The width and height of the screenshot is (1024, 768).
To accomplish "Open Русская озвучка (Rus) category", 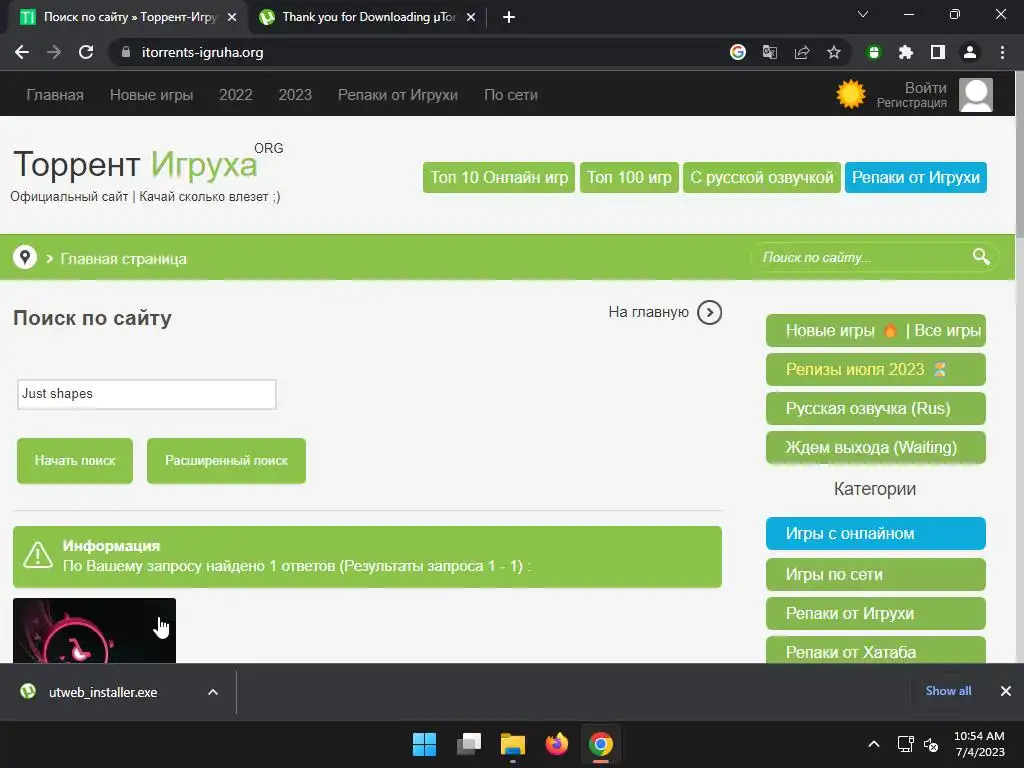I will coord(876,409).
